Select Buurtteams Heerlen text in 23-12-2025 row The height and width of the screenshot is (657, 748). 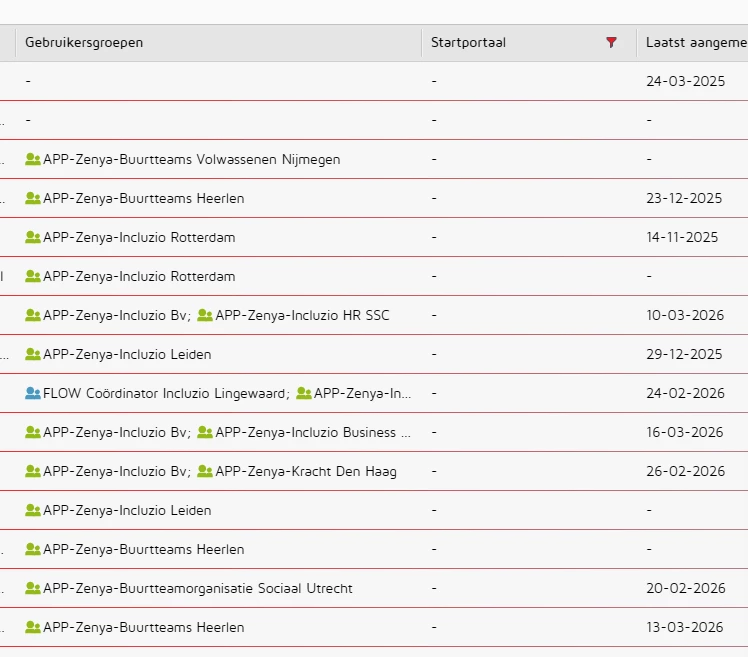click(144, 198)
